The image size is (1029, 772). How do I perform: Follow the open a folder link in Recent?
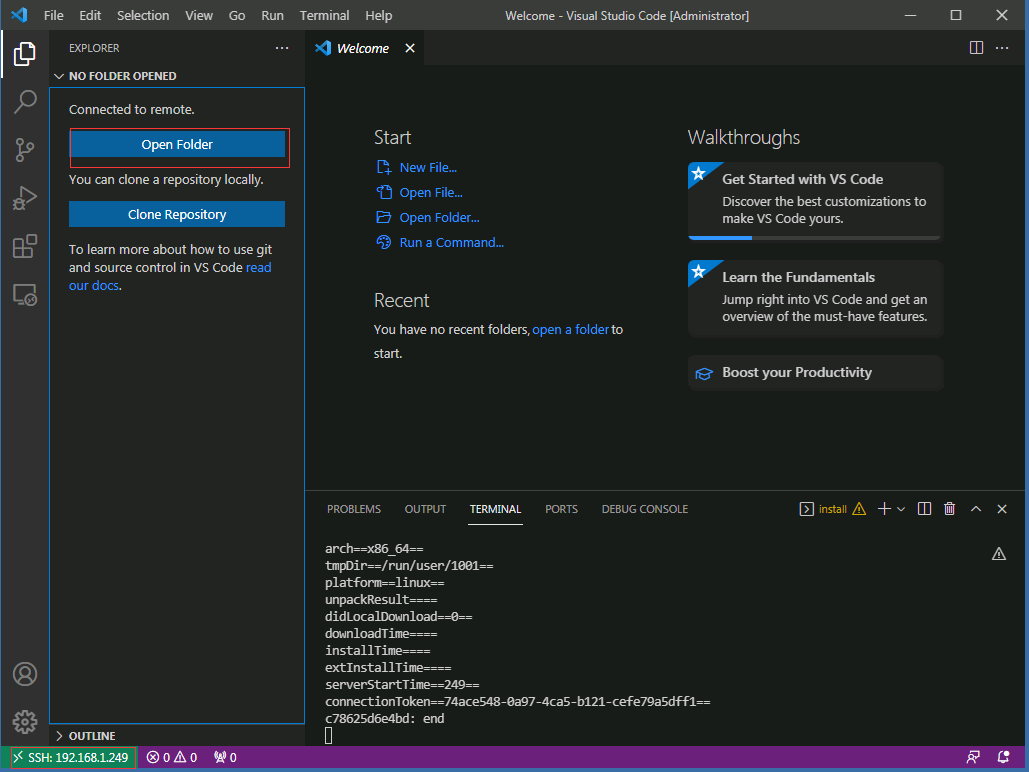coord(570,330)
